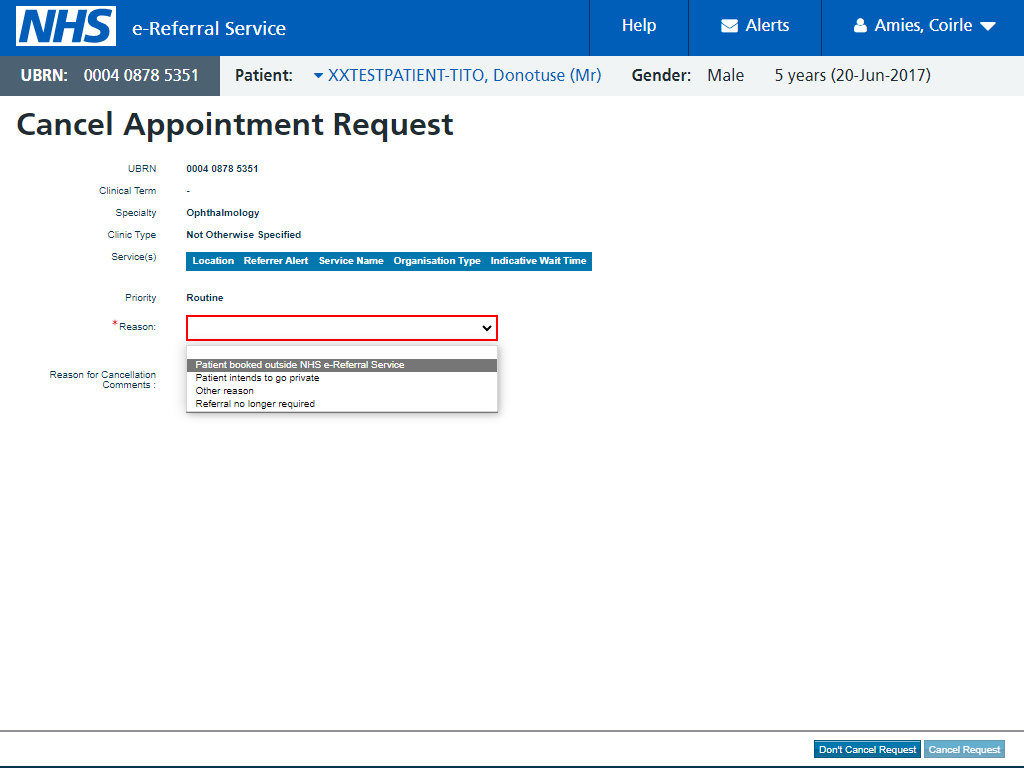
Task: Click the user profile icon
Action: (860, 25)
